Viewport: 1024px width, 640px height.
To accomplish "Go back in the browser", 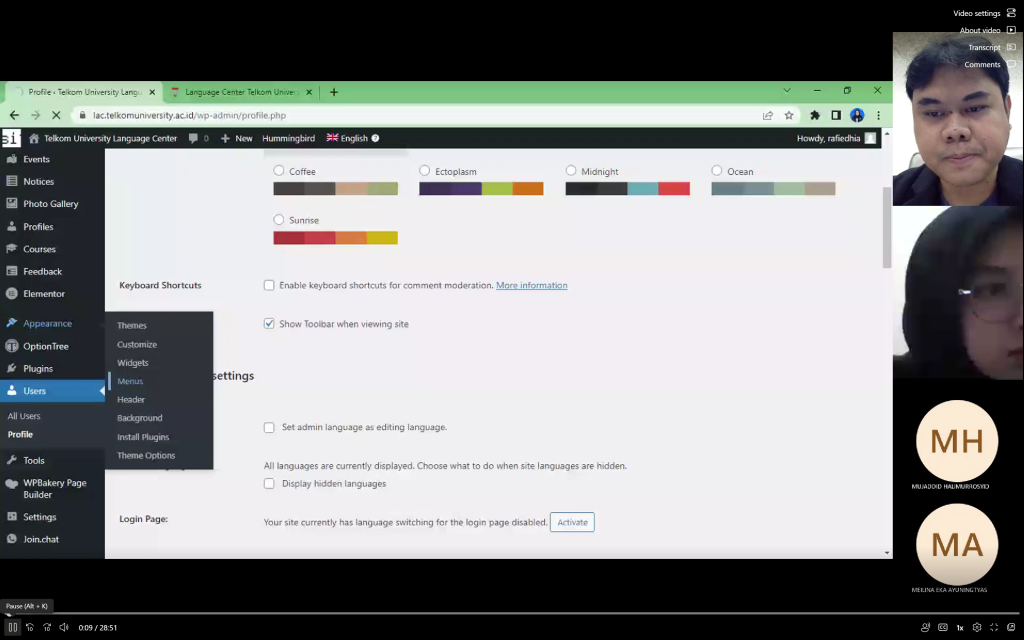I will 14,115.
